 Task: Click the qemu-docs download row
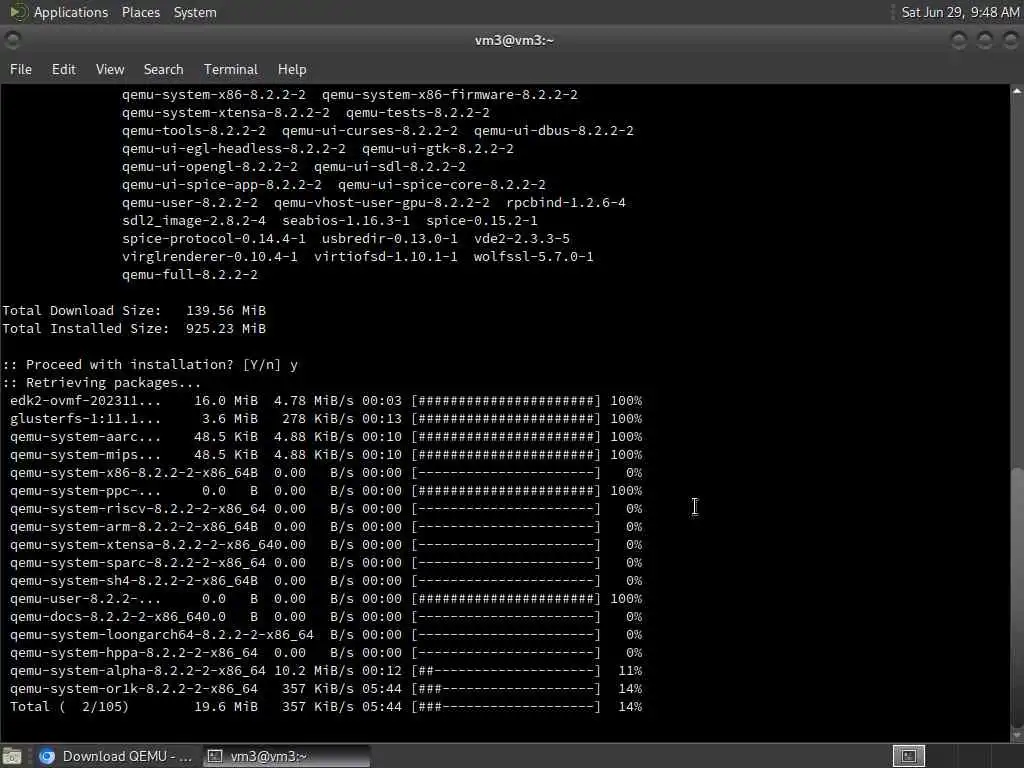click(x=326, y=617)
